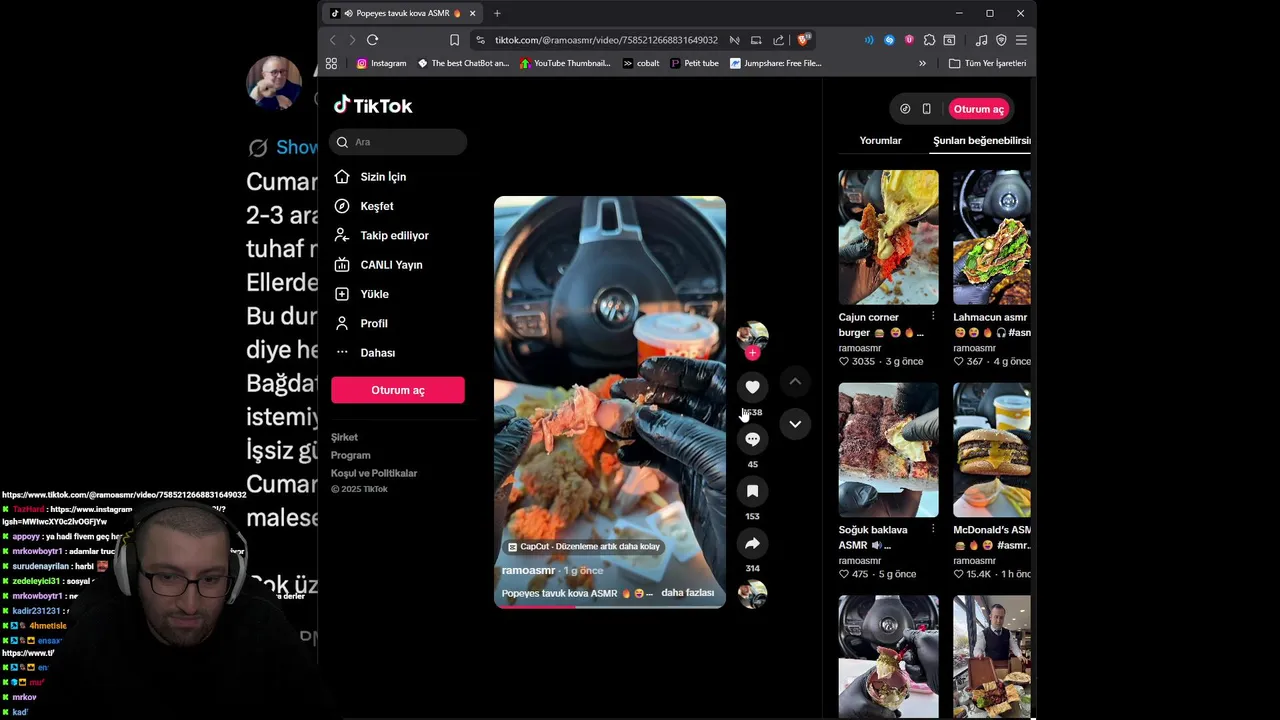The width and height of the screenshot is (1280, 720).
Task: Go to the next video with down chevron
Action: click(795, 424)
